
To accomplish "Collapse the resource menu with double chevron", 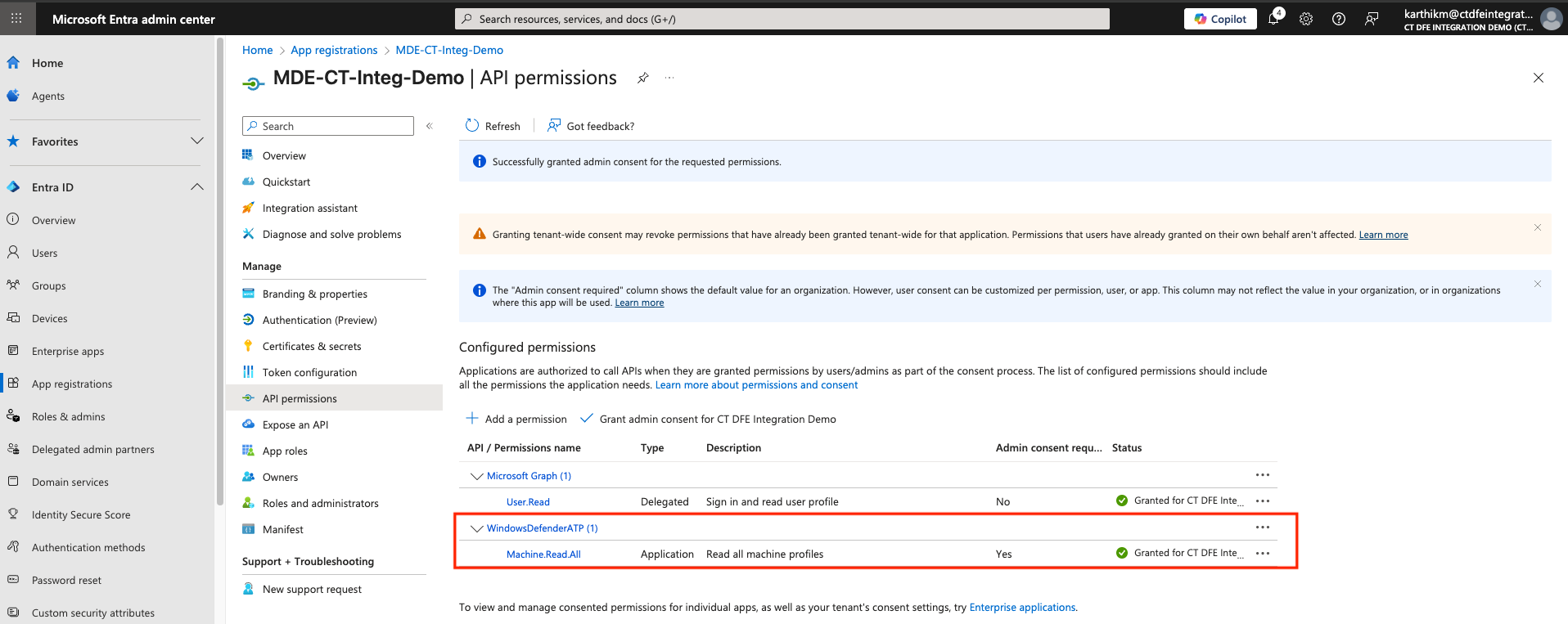I will tap(430, 126).
